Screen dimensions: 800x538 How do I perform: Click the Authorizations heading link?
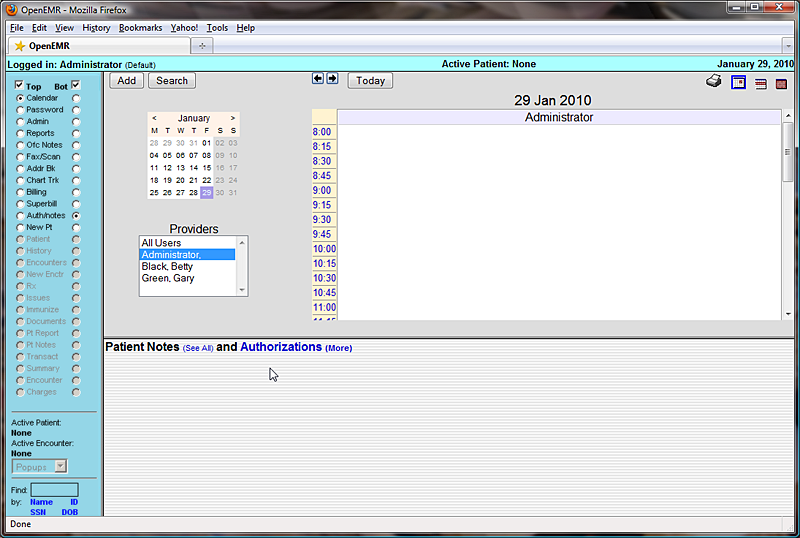coord(281,347)
